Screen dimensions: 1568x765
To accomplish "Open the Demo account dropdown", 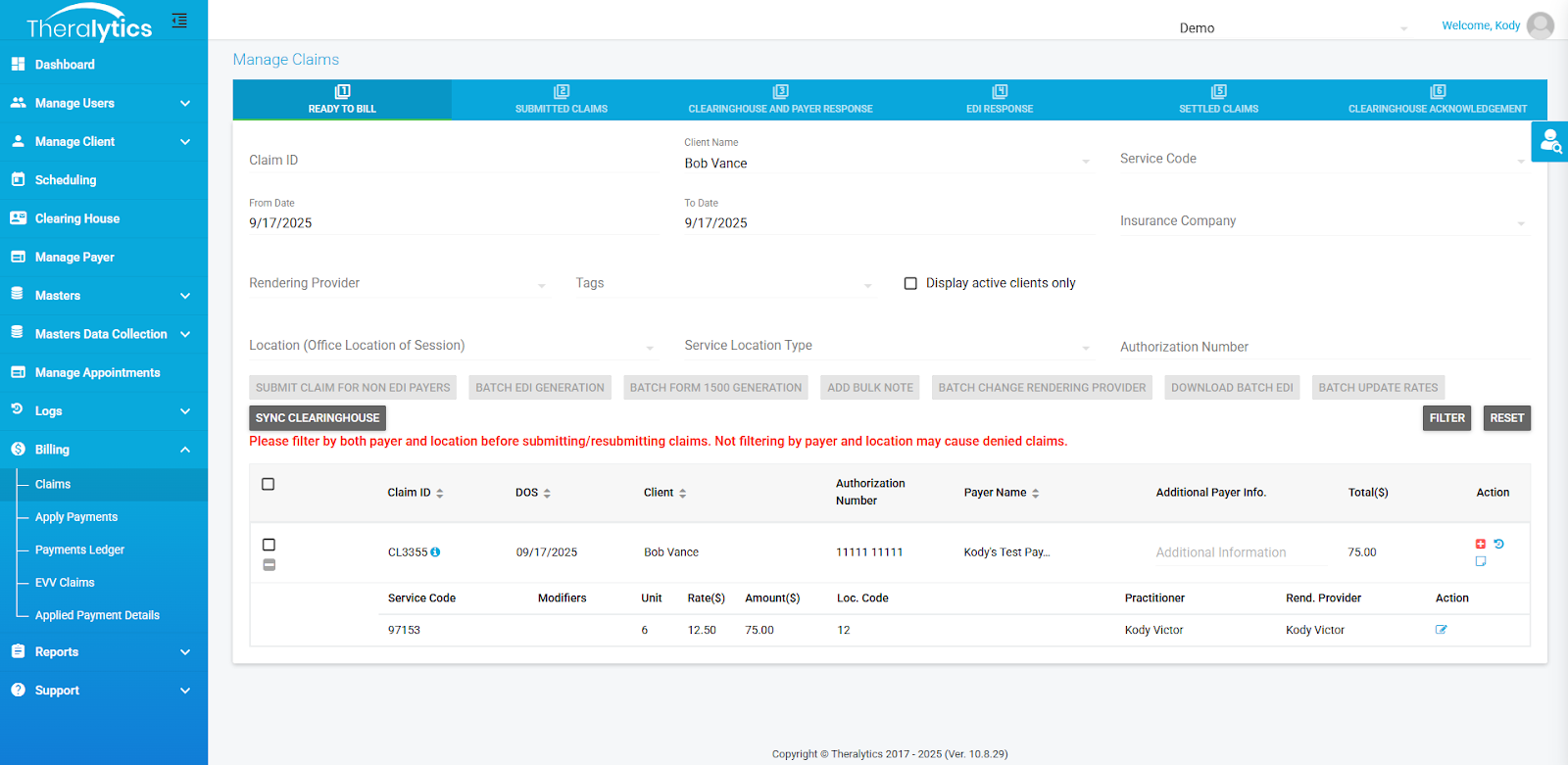I will click(1294, 28).
